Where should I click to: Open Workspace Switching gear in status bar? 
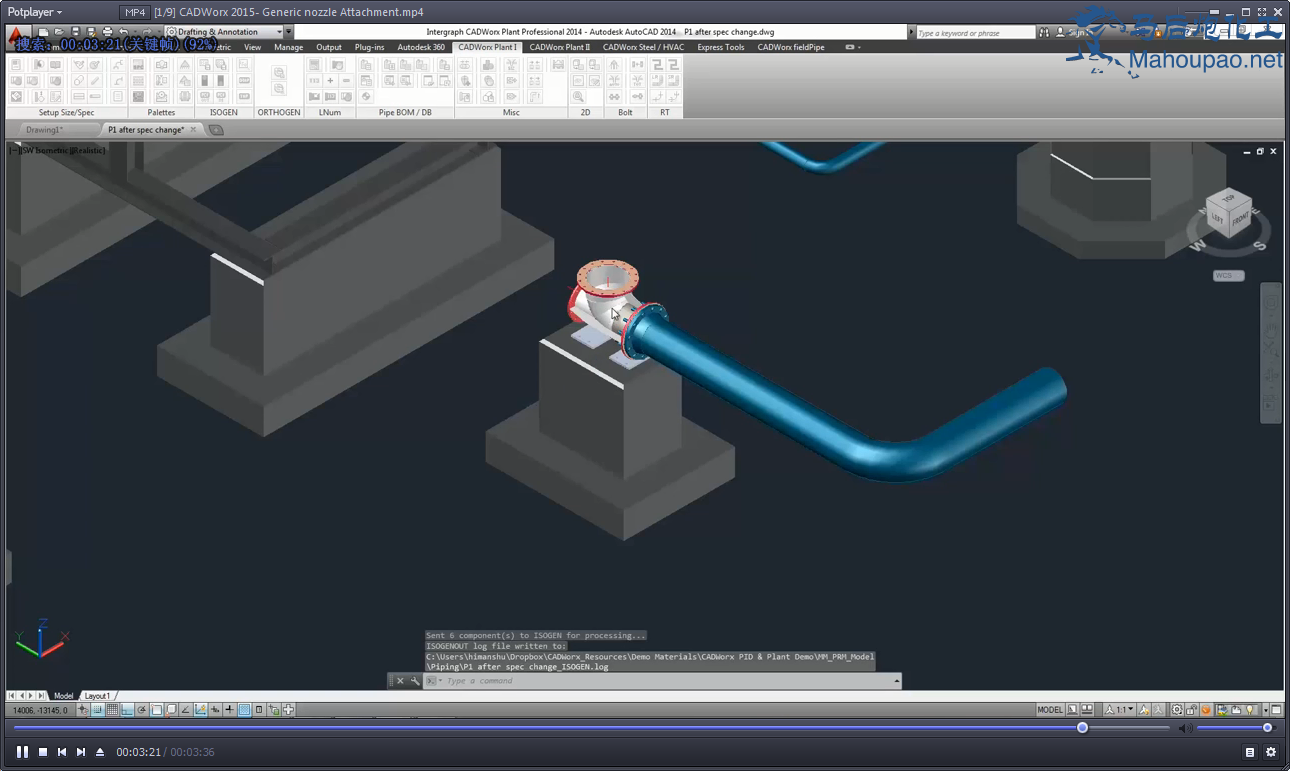[x=1177, y=710]
